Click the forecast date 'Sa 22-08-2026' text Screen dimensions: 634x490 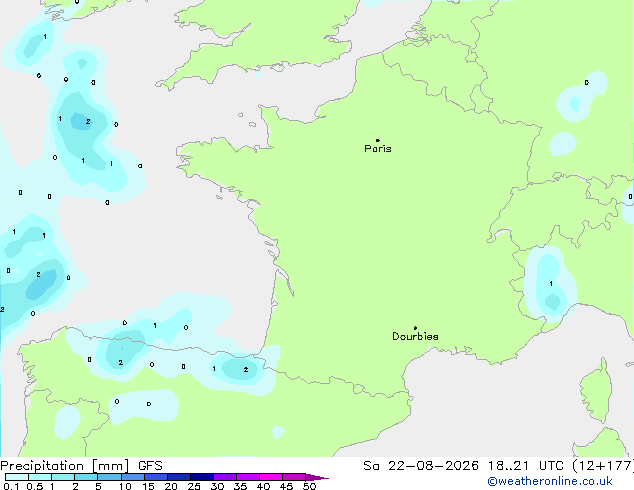coord(421,466)
